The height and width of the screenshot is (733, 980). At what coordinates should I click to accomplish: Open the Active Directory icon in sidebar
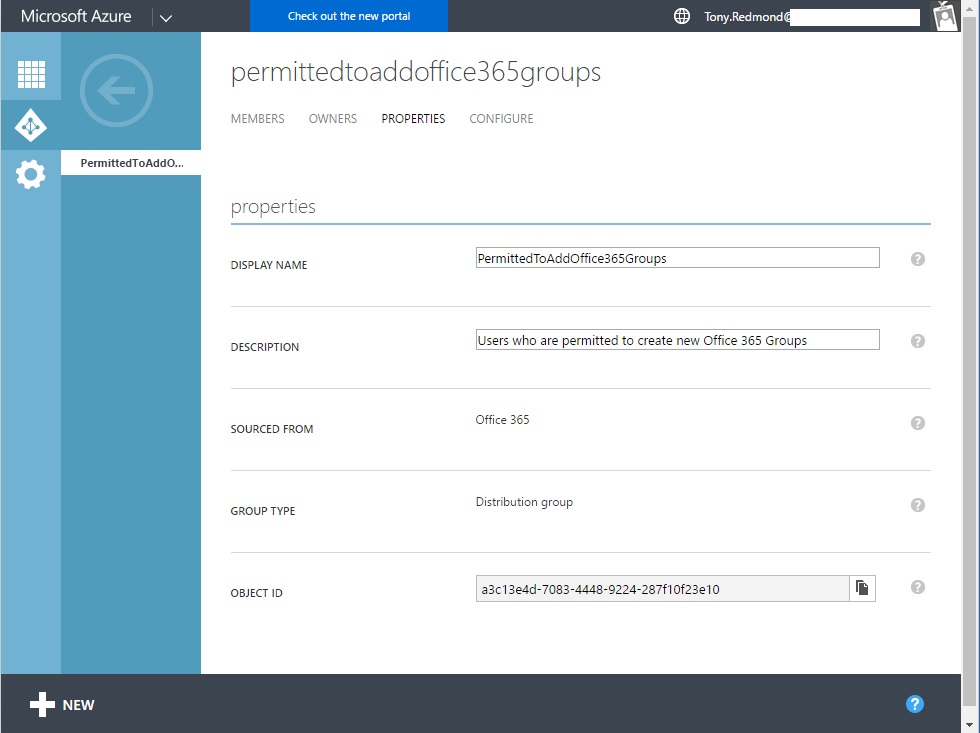30,125
